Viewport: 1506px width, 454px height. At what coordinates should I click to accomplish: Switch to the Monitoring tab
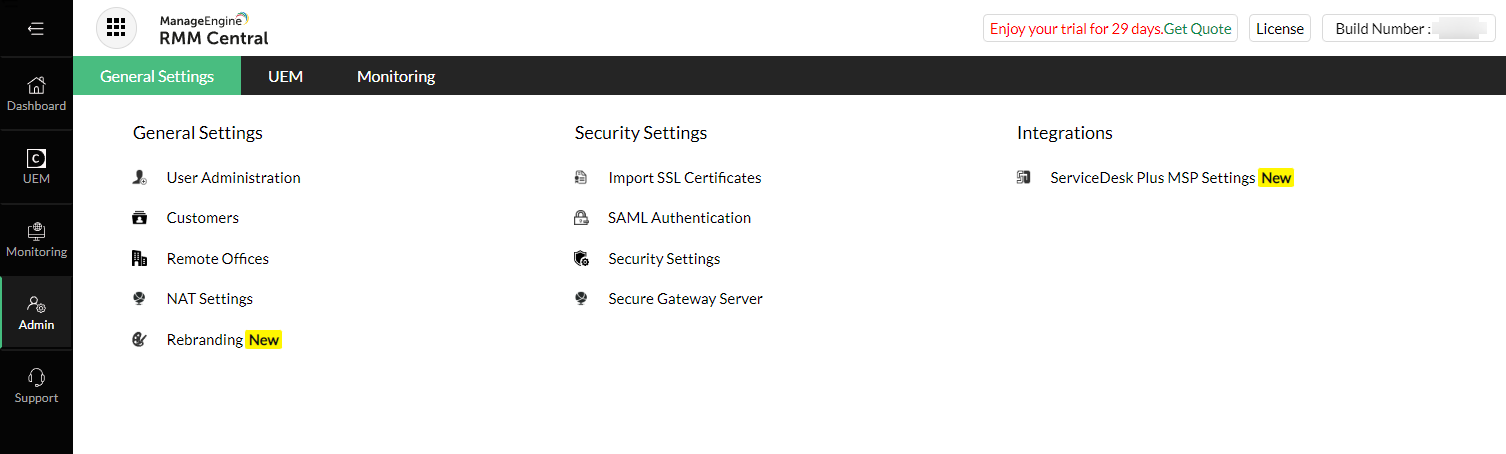coord(396,76)
